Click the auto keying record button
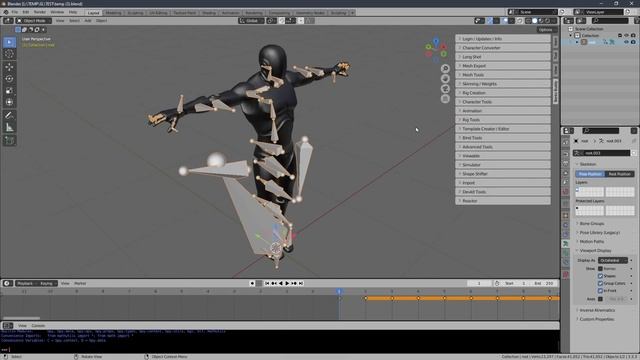 click(252, 283)
